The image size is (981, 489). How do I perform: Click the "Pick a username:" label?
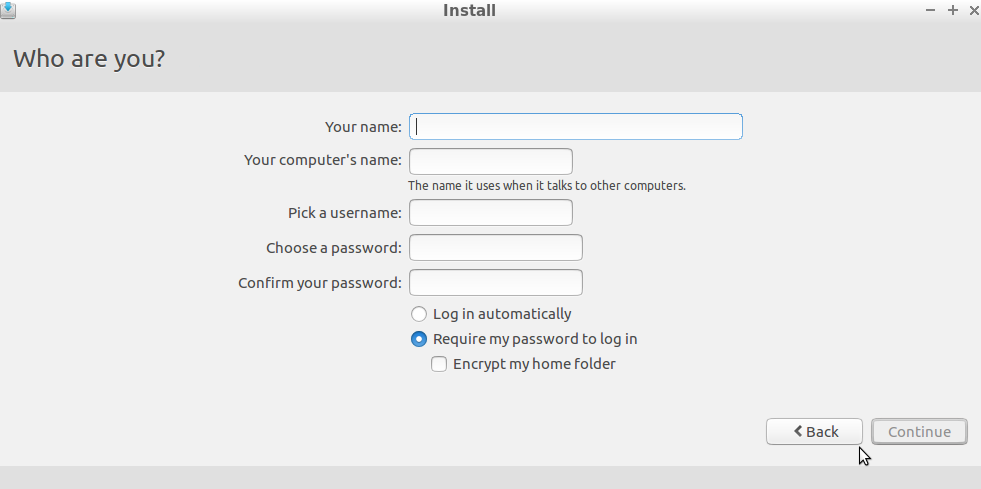point(344,213)
